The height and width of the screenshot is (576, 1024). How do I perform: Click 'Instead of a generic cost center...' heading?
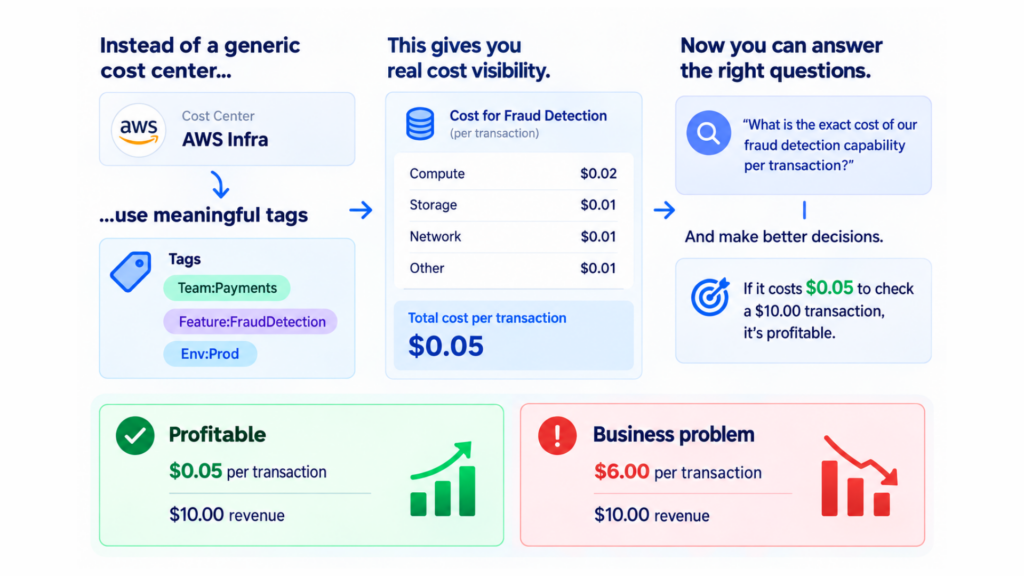point(199,57)
